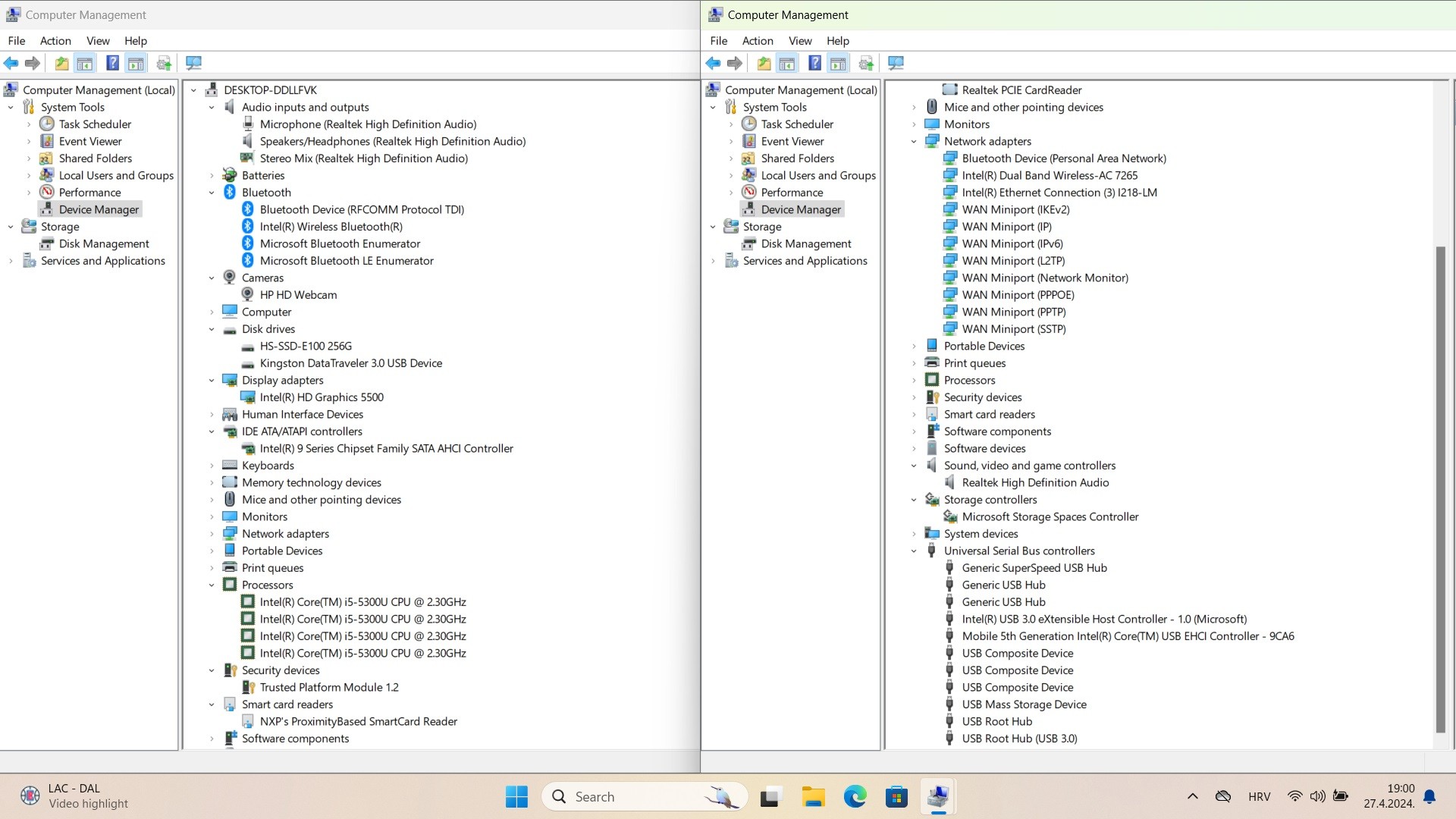
Task: Open File Explorer from taskbar
Action: click(813, 797)
